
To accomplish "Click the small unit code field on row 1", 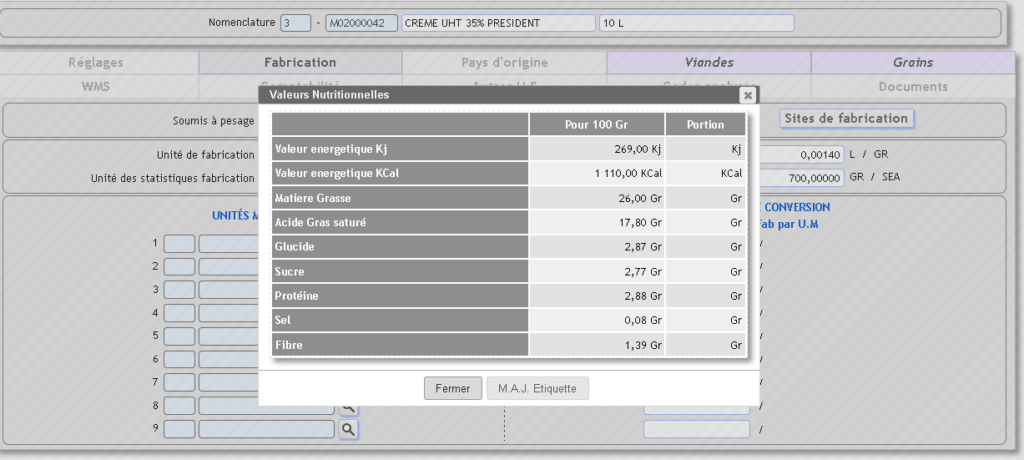I will point(179,243).
